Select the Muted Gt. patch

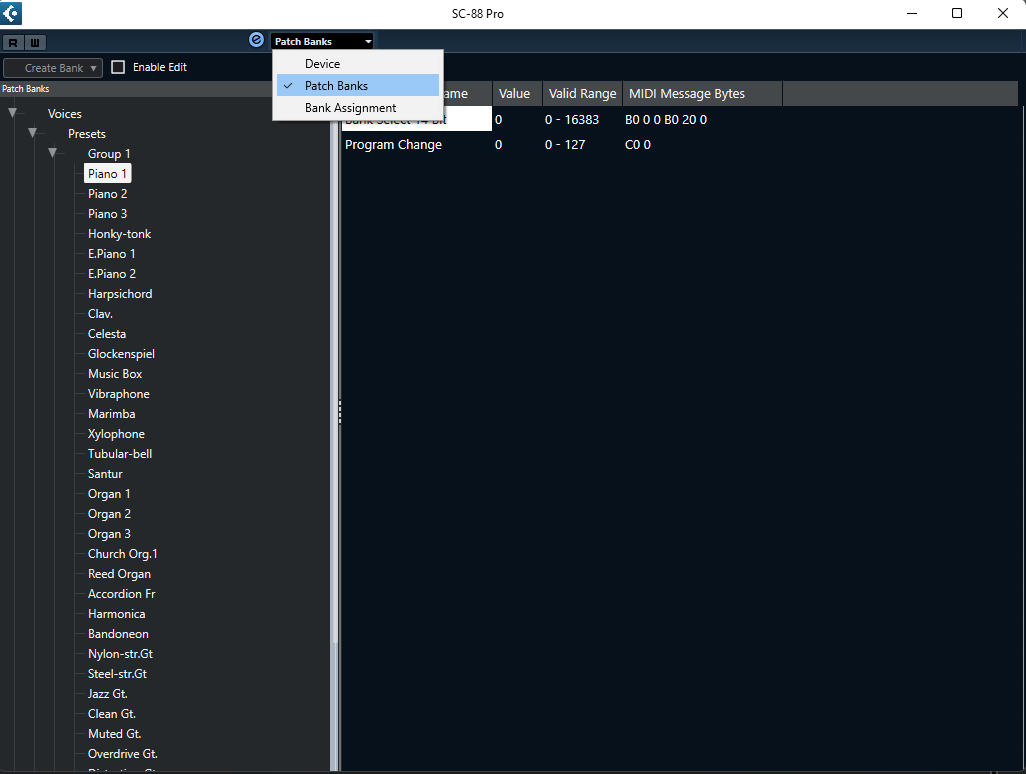115,734
